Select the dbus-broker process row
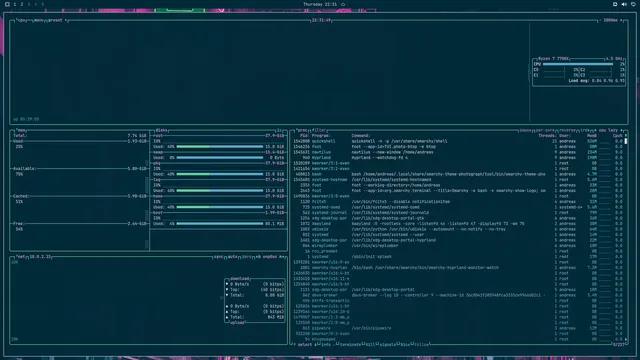This screenshot has width=640, height=360. pos(458,295)
